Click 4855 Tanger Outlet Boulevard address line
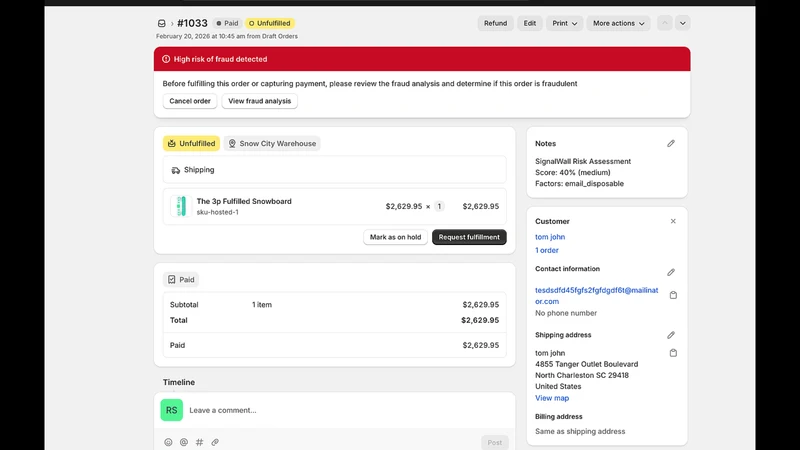 pos(586,364)
